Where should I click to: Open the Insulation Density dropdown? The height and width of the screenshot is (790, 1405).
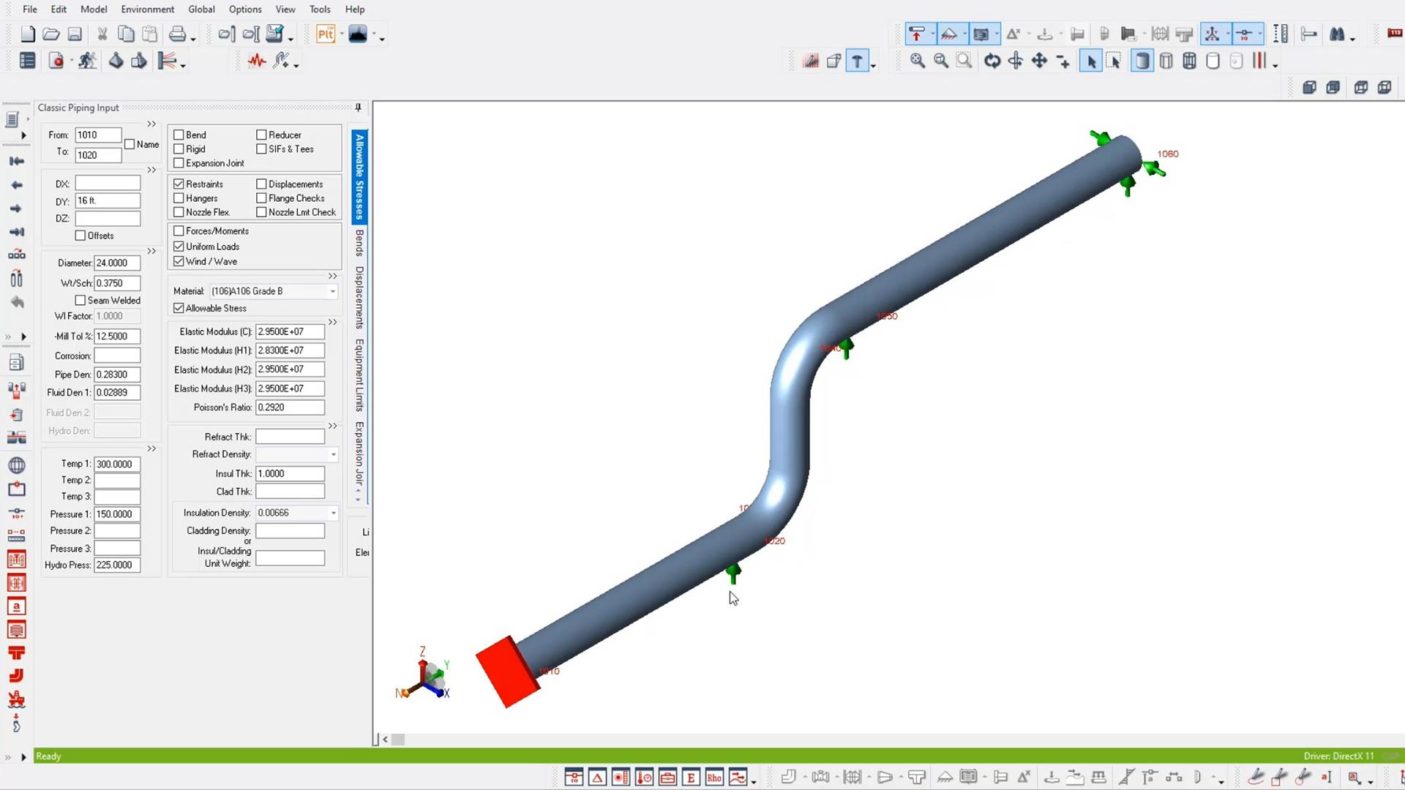click(333, 513)
